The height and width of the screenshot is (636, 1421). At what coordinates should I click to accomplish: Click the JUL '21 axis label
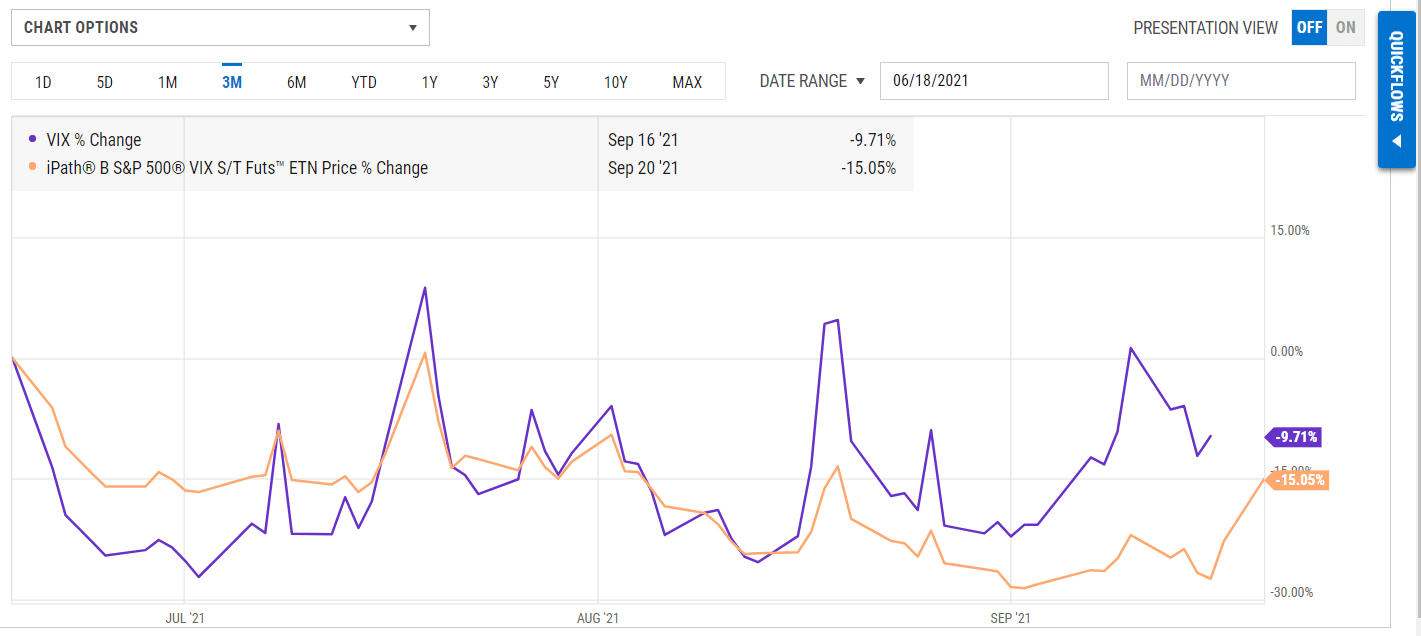[186, 618]
